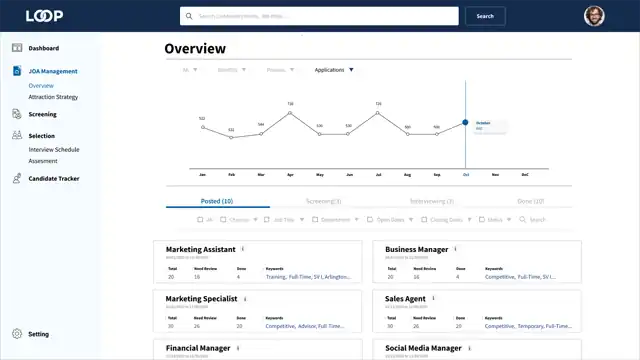640x360 pixels.
Task: Click the magnifier icon in top search bar
Action: (189, 16)
